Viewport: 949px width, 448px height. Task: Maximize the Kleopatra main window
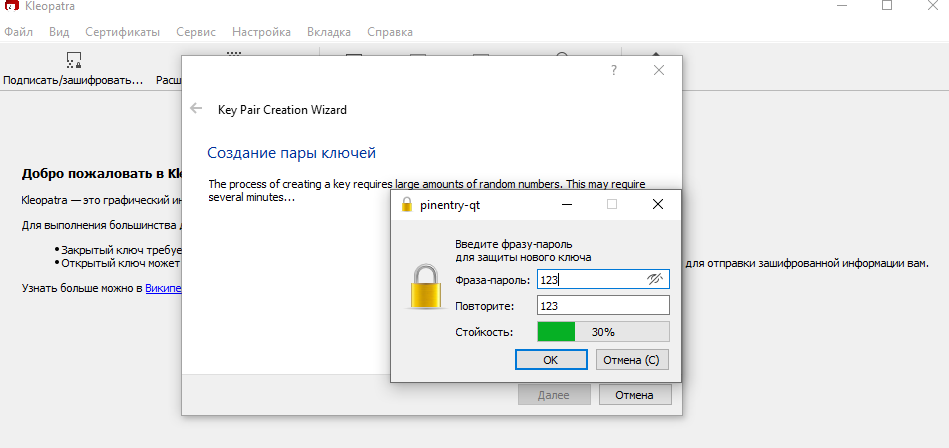(x=887, y=5)
